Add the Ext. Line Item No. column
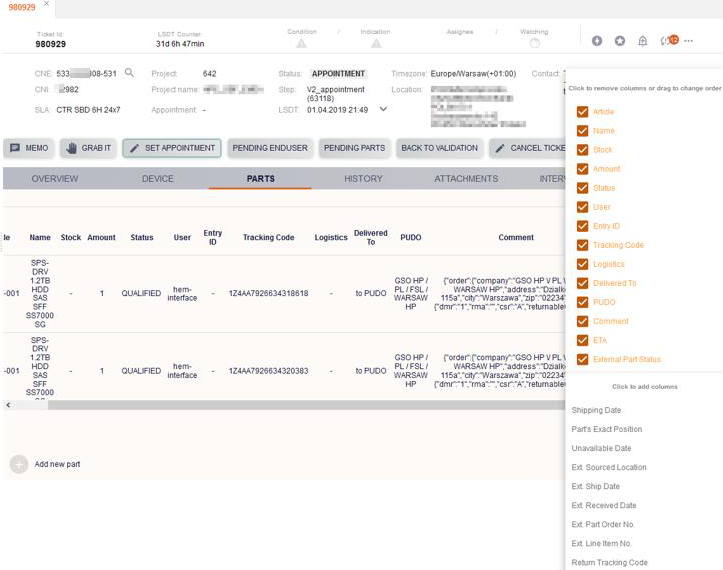This screenshot has height=570, width=723. pos(601,543)
